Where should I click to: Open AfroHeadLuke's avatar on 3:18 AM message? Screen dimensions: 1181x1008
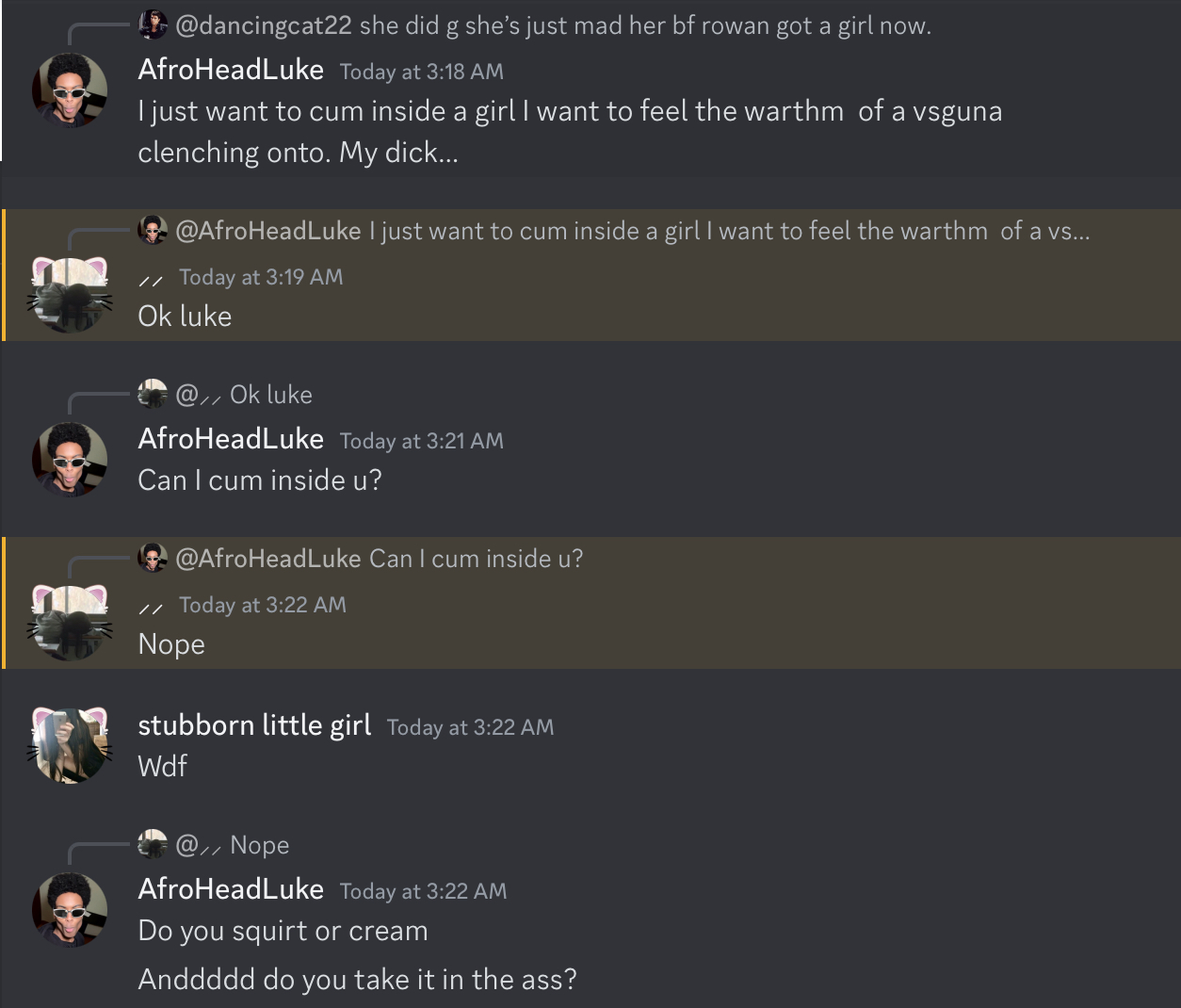click(70, 90)
